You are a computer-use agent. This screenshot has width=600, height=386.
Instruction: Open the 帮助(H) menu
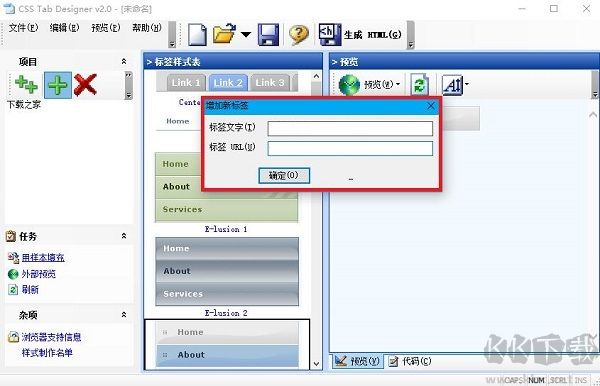pos(147,28)
